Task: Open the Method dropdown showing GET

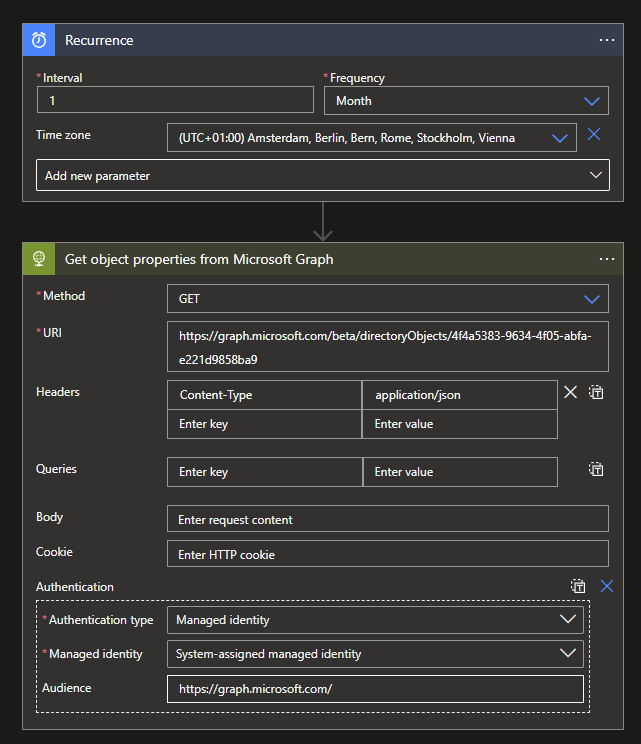Action: click(x=387, y=298)
